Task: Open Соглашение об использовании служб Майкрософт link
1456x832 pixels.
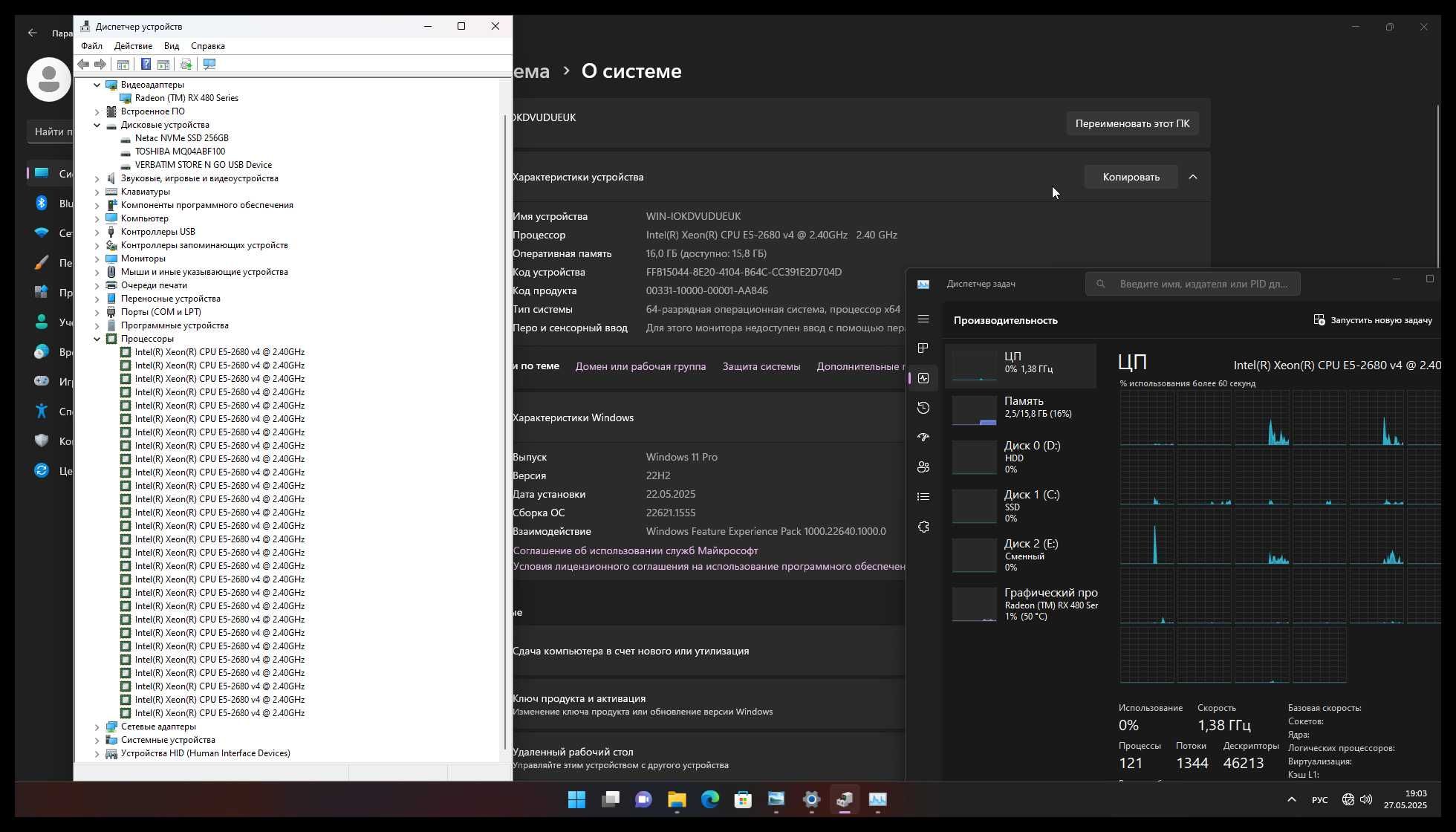Action: coord(635,550)
